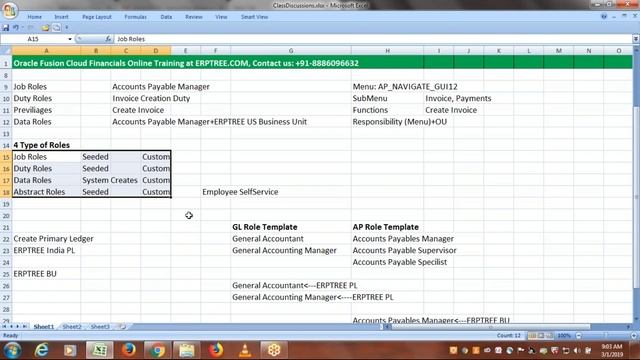Select the 'AP Role Template' heading cell
The height and width of the screenshot is (360, 640).
coord(387,227)
